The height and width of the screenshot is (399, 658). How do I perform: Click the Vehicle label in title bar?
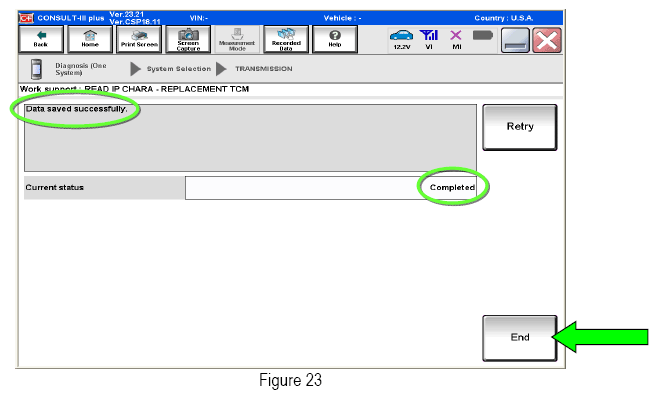(x=342, y=18)
